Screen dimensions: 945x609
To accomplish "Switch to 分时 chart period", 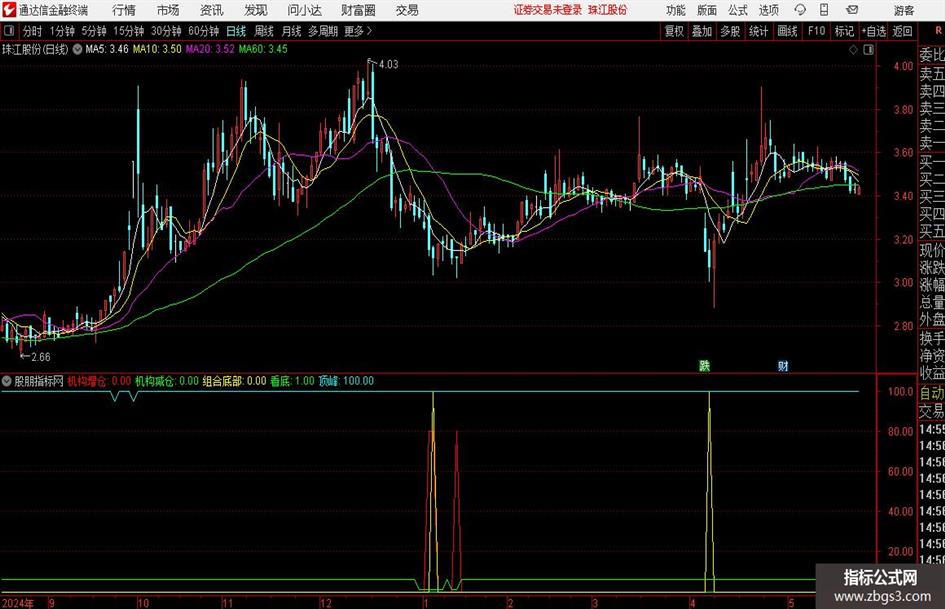I will pyautogui.click(x=32, y=31).
